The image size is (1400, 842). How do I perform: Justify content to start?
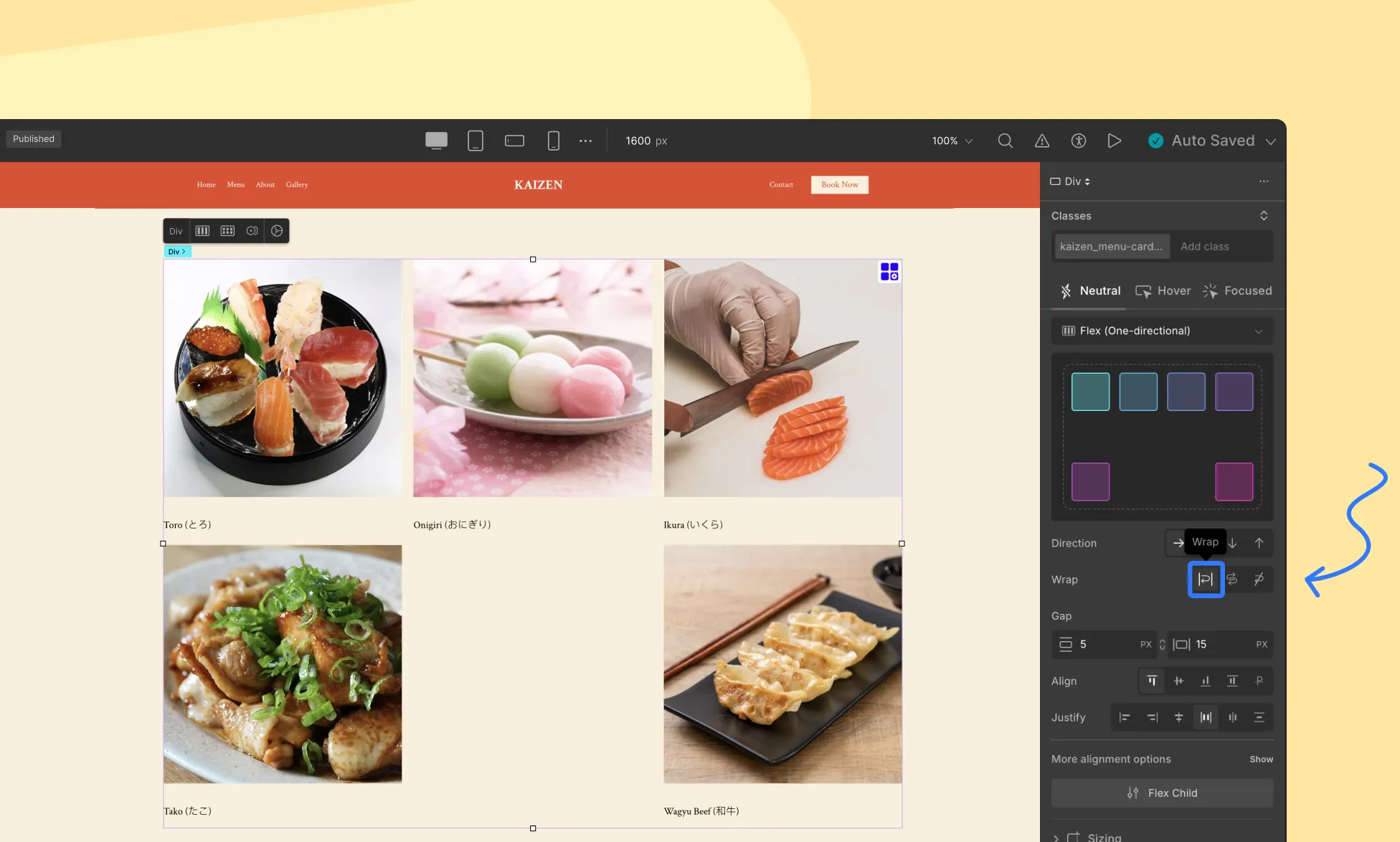click(1125, 717)
